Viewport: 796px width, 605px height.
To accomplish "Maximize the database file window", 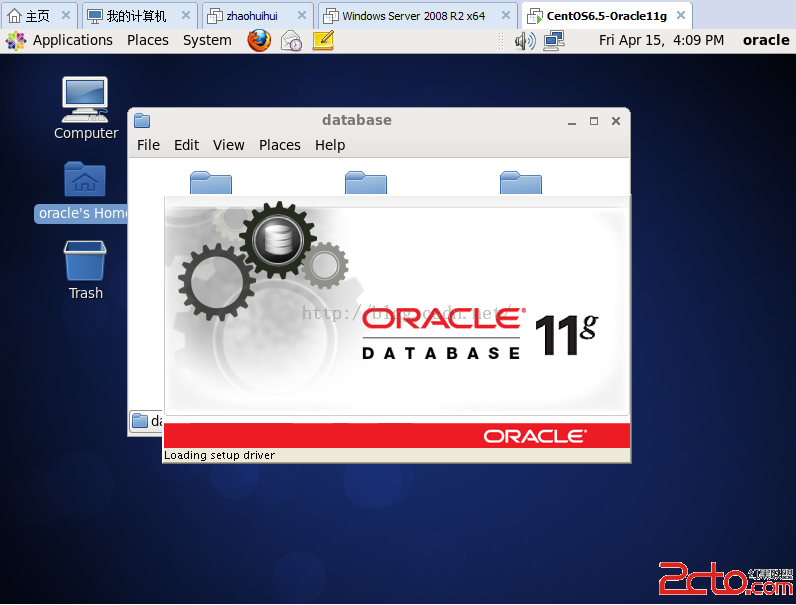I will [x=593, y=121].
